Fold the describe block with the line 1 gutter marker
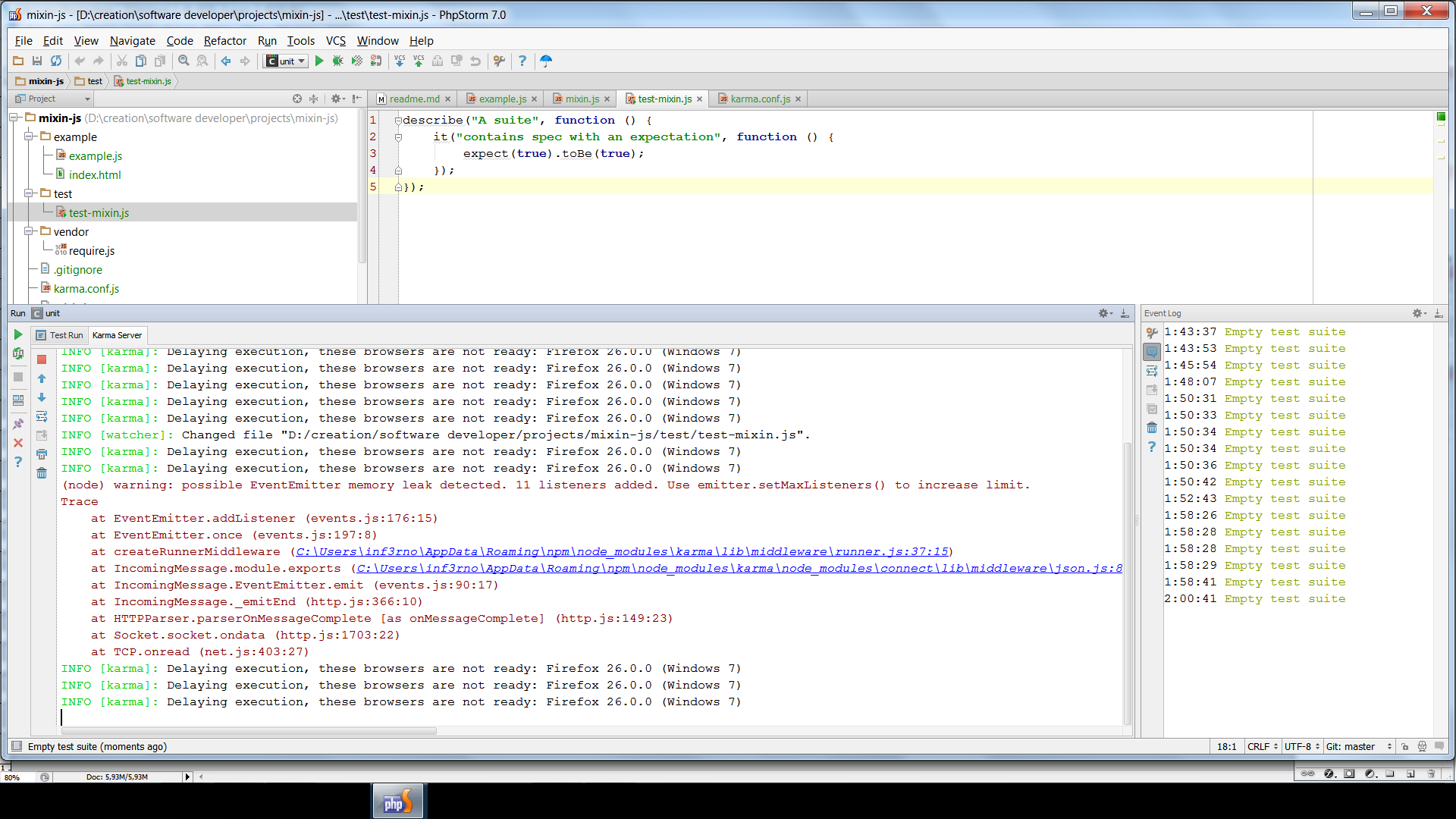 tap(398, 120)
